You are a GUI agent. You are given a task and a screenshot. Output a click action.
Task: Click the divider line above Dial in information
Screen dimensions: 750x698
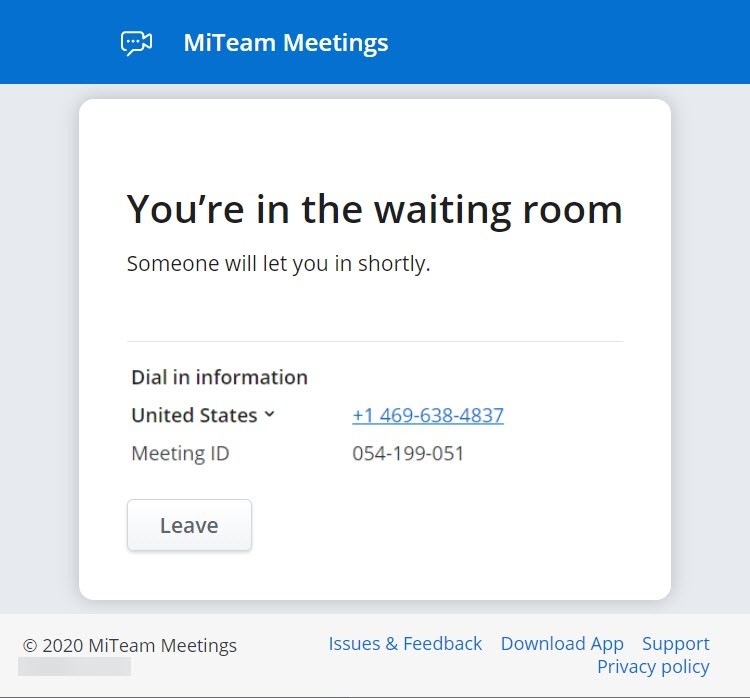pos(374,341)
